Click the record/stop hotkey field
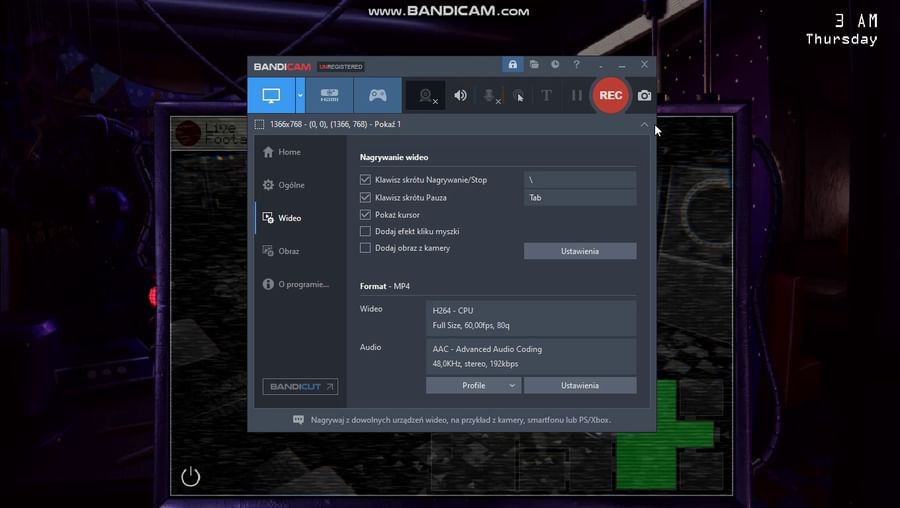The image size is (900, 508). click(580, 180)
